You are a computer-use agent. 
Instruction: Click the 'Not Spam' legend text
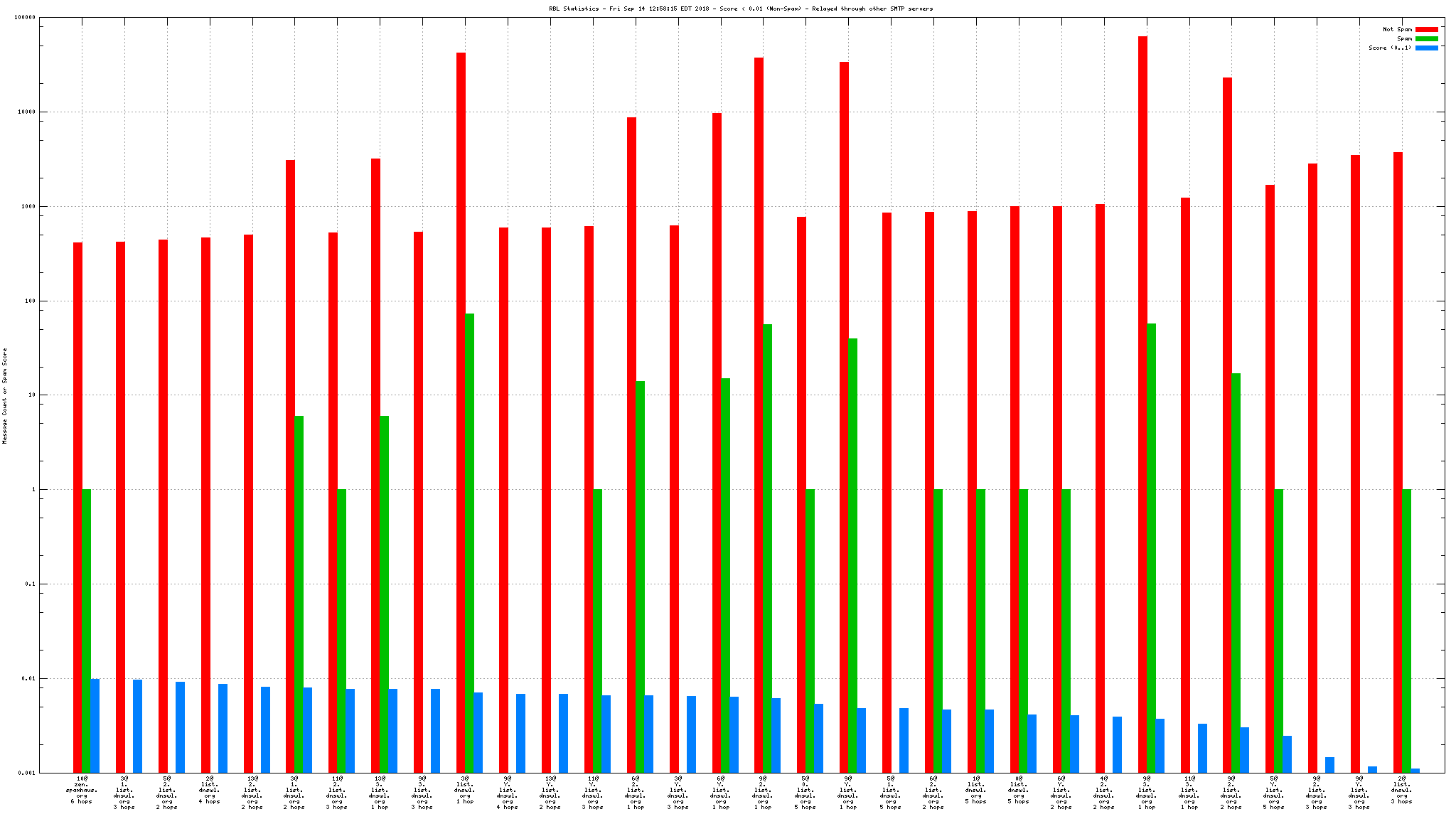[1397, 30]
